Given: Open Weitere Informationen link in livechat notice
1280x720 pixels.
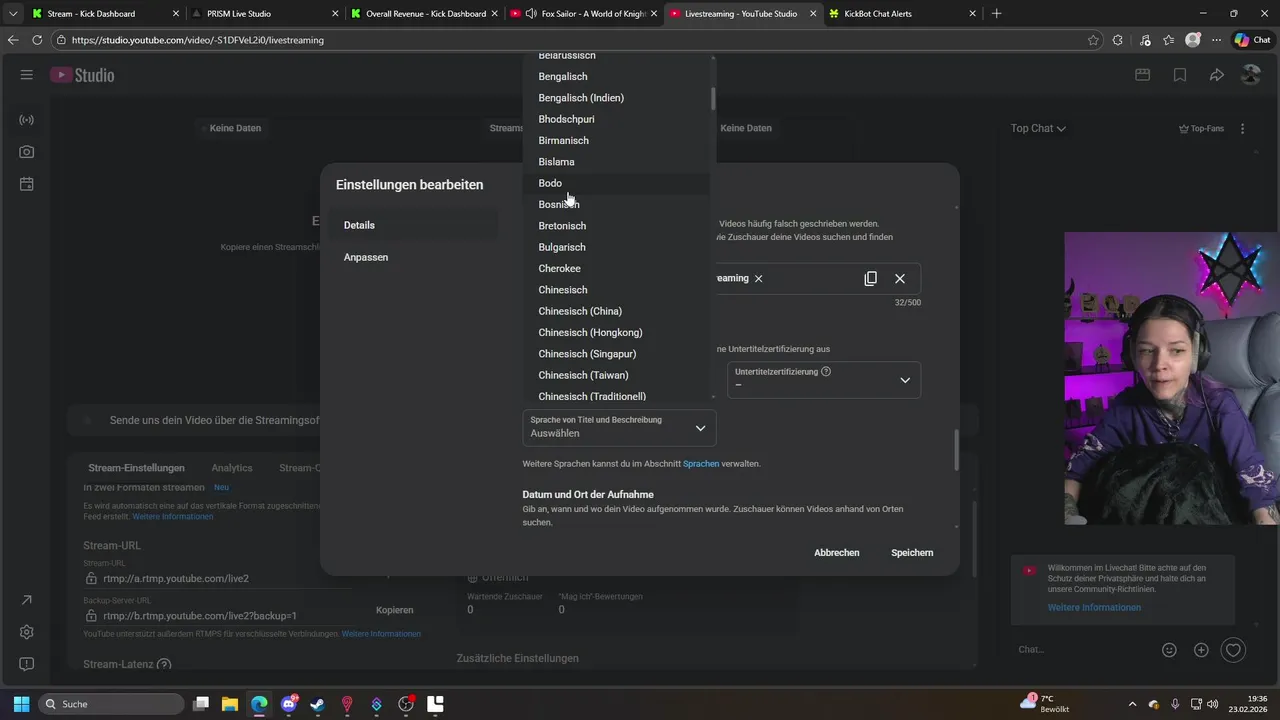Looking at the screenshot, I should [1094, 608].
